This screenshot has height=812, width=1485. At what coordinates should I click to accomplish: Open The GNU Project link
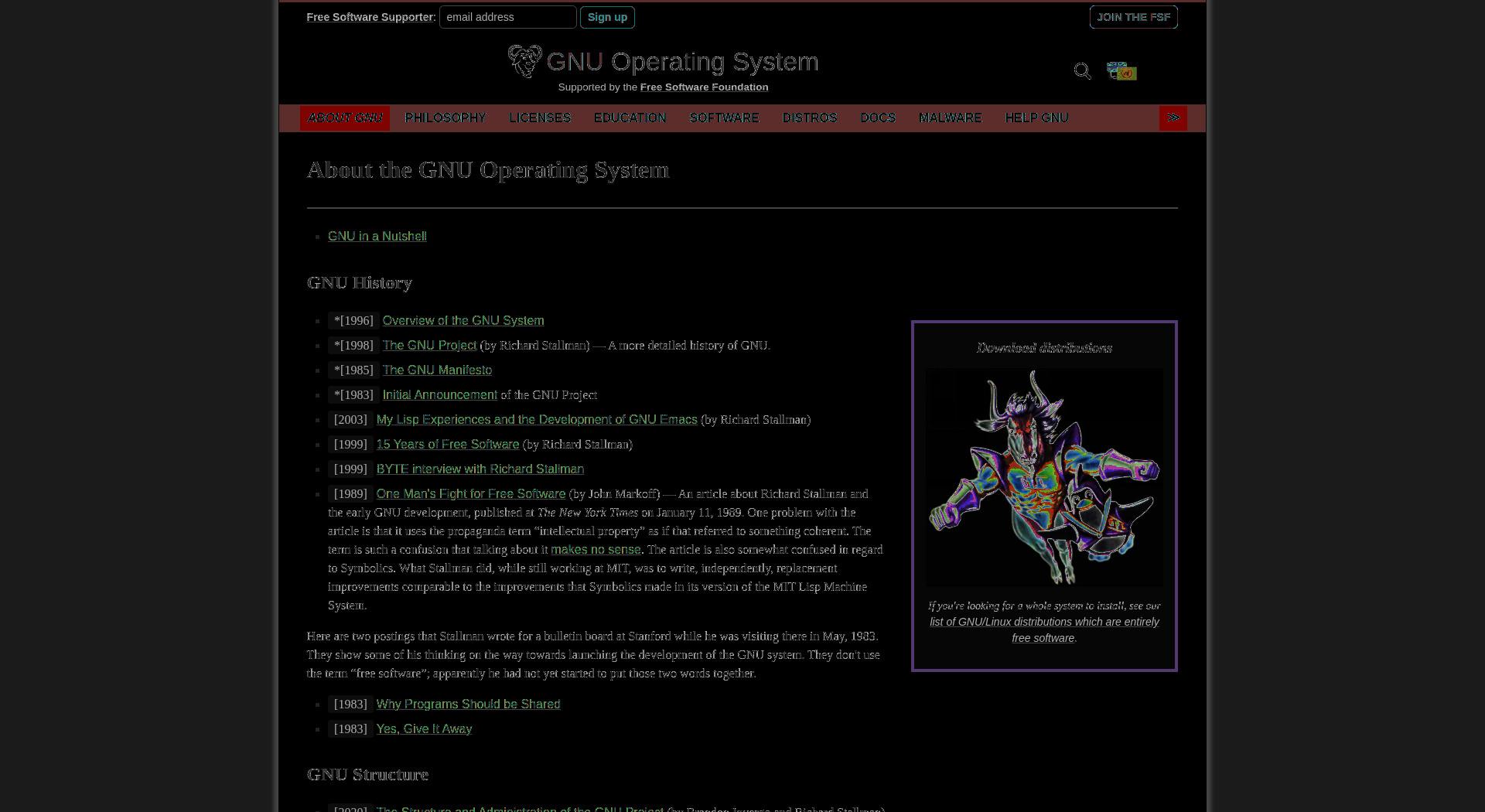click(429, 346)
